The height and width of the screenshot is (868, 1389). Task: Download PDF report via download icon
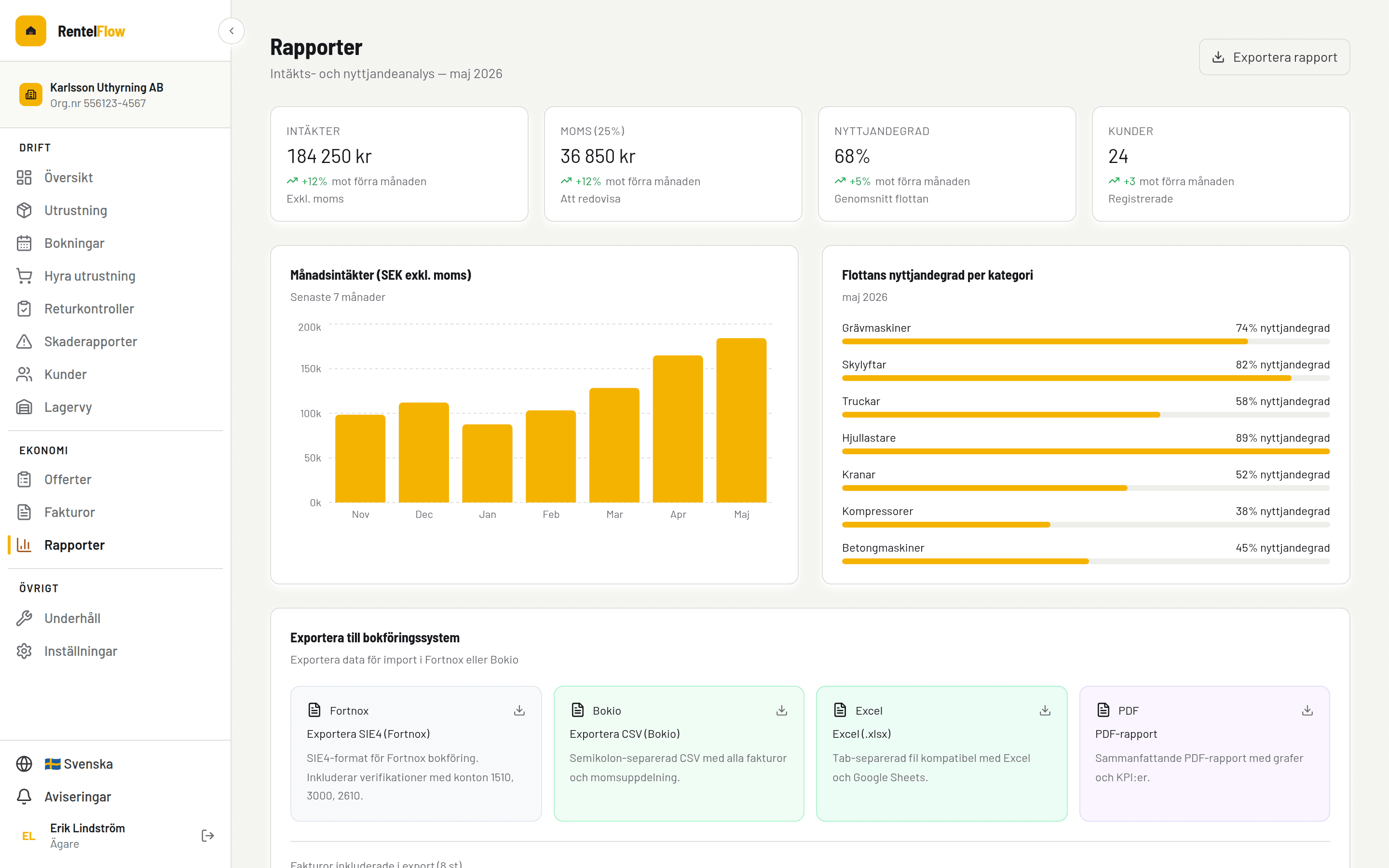pyautogui.click(x=1307, y=710)
